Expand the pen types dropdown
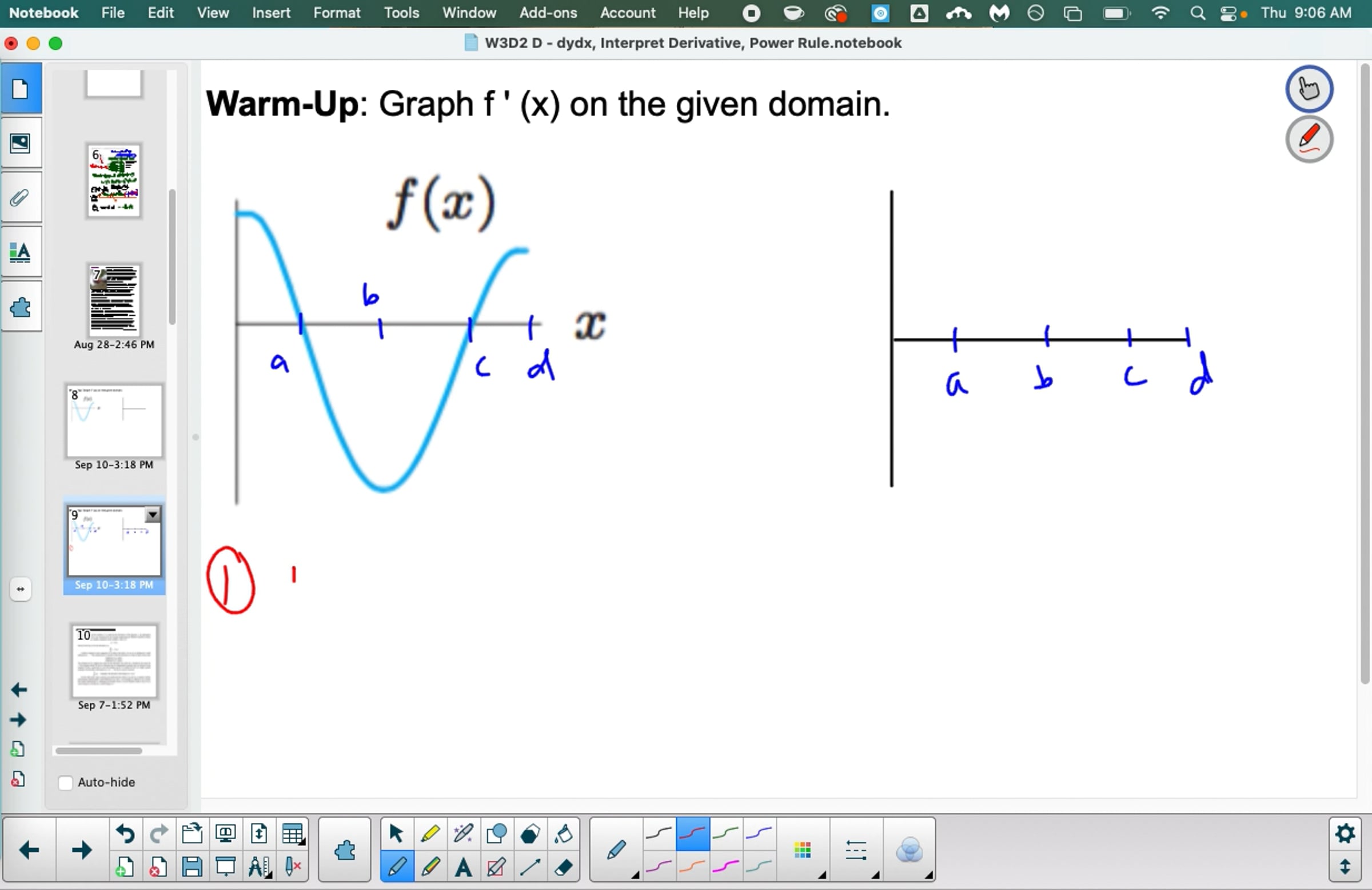The height and width of the screenshot is (890, 1372). pos(617,850)
